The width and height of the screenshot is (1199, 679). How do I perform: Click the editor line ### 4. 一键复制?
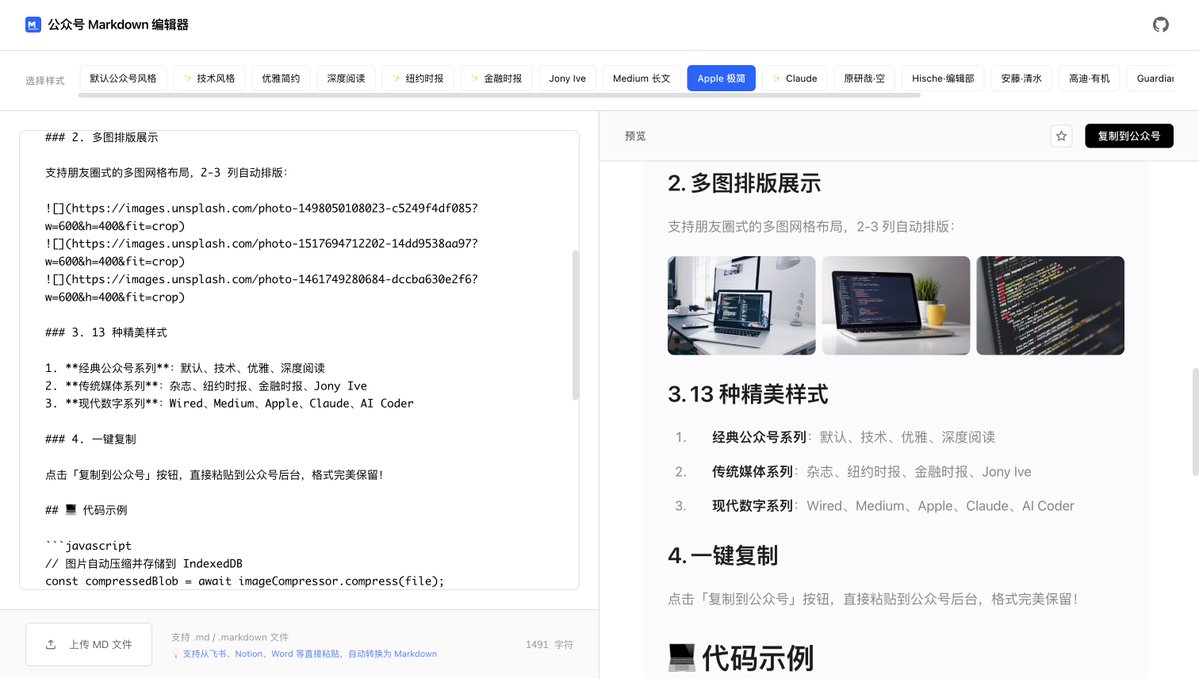[90, 439]
